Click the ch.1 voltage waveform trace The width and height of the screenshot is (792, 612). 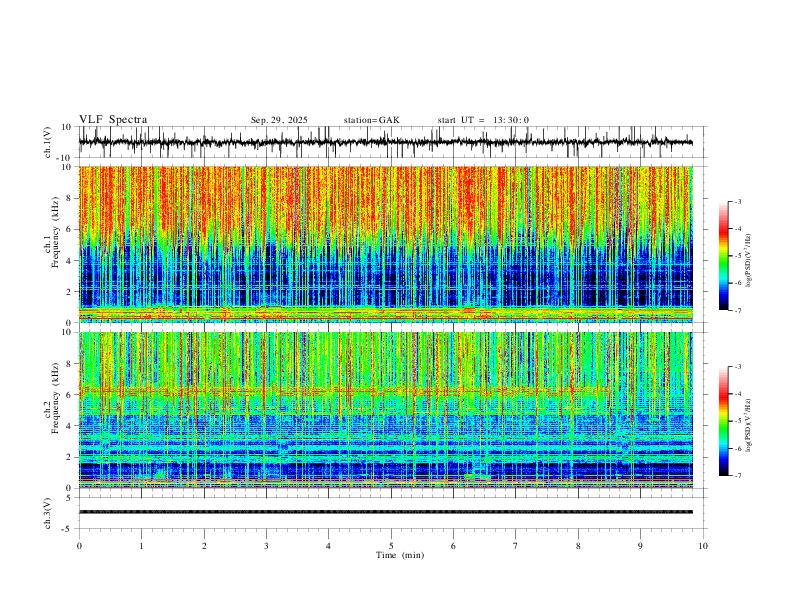(x=385, y=142)
